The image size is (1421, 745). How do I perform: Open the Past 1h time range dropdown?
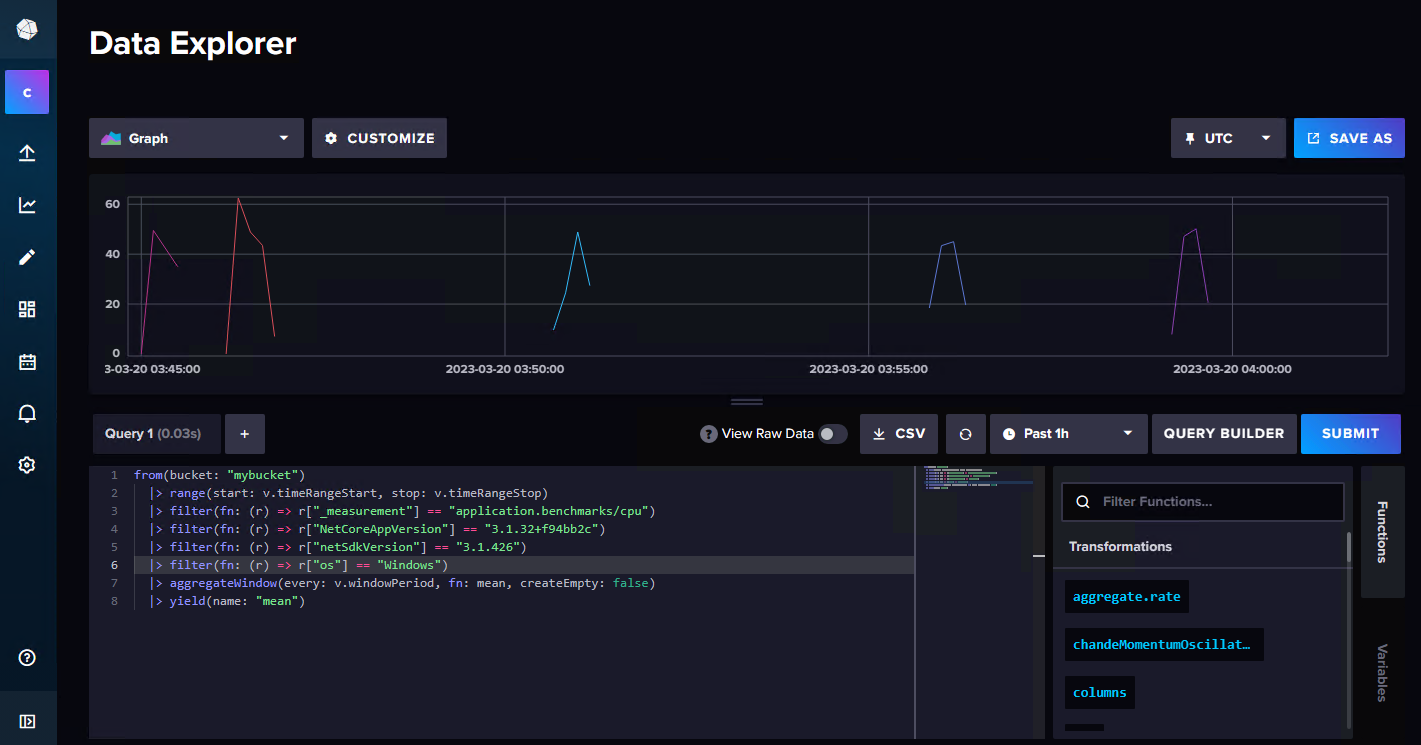[x=1068, y=434]
